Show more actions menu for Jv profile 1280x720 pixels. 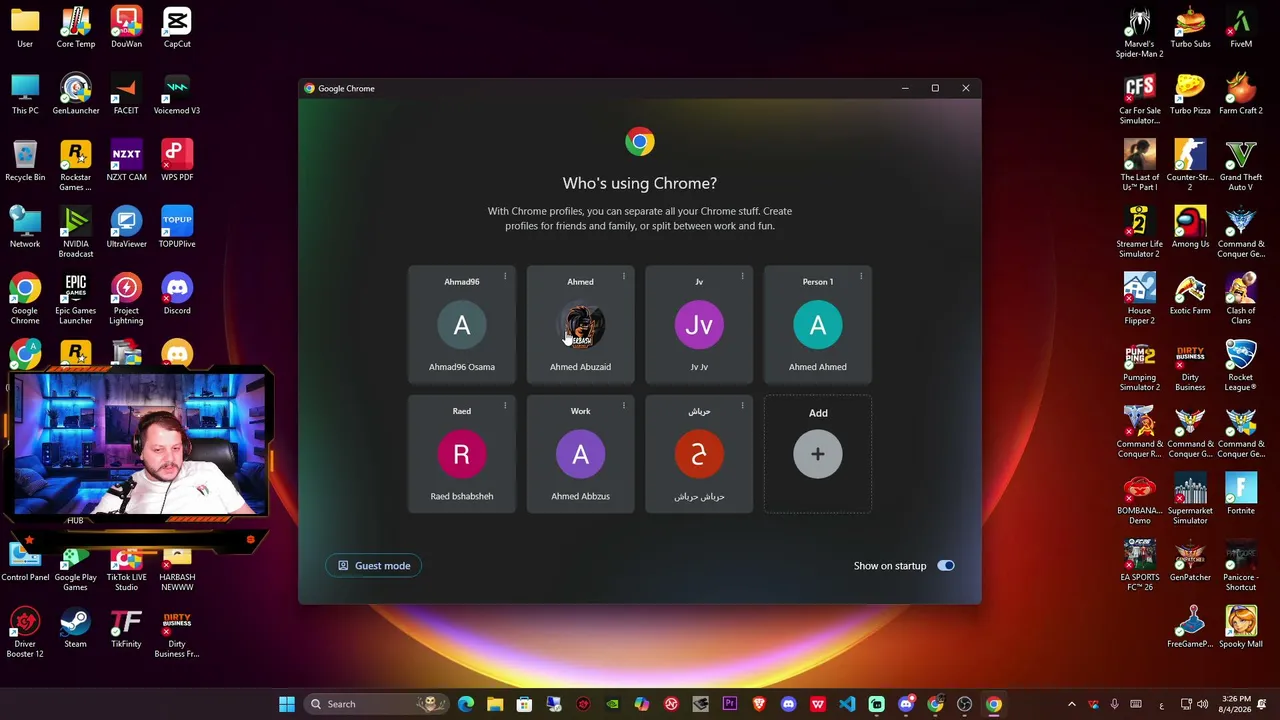pos(743,277)
